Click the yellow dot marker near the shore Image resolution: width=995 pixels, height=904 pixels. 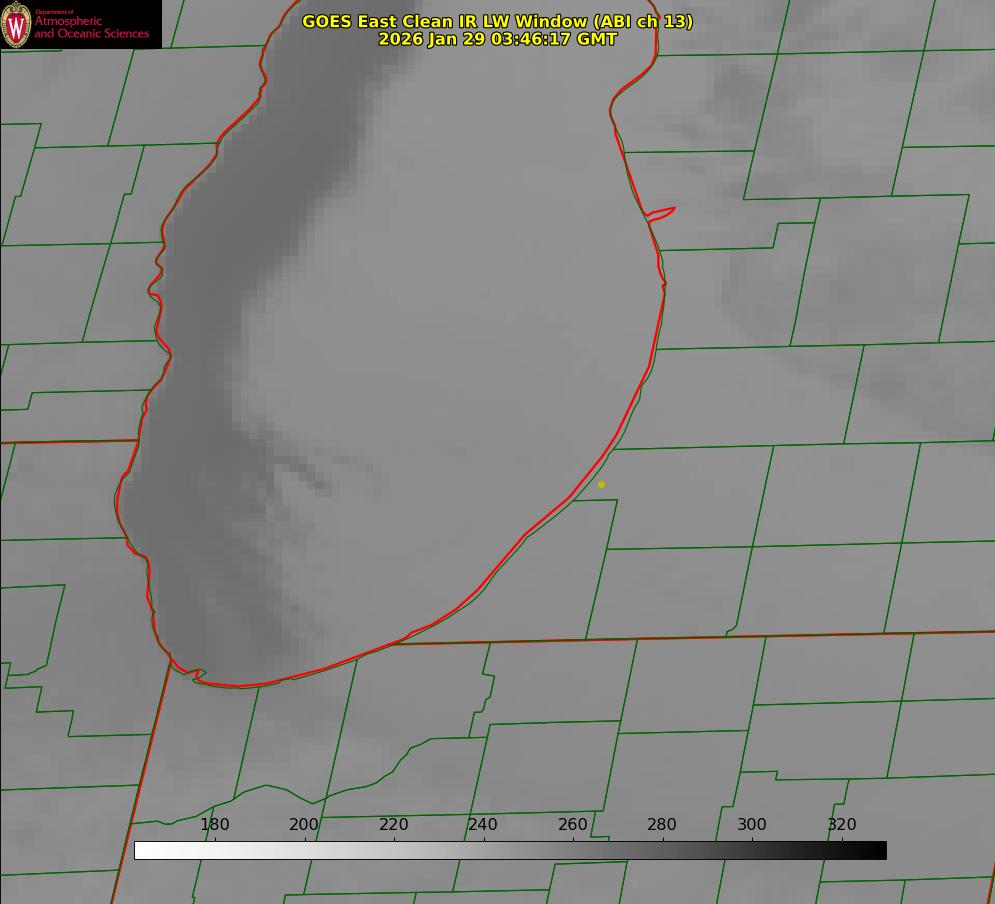[x=601, y=484]
